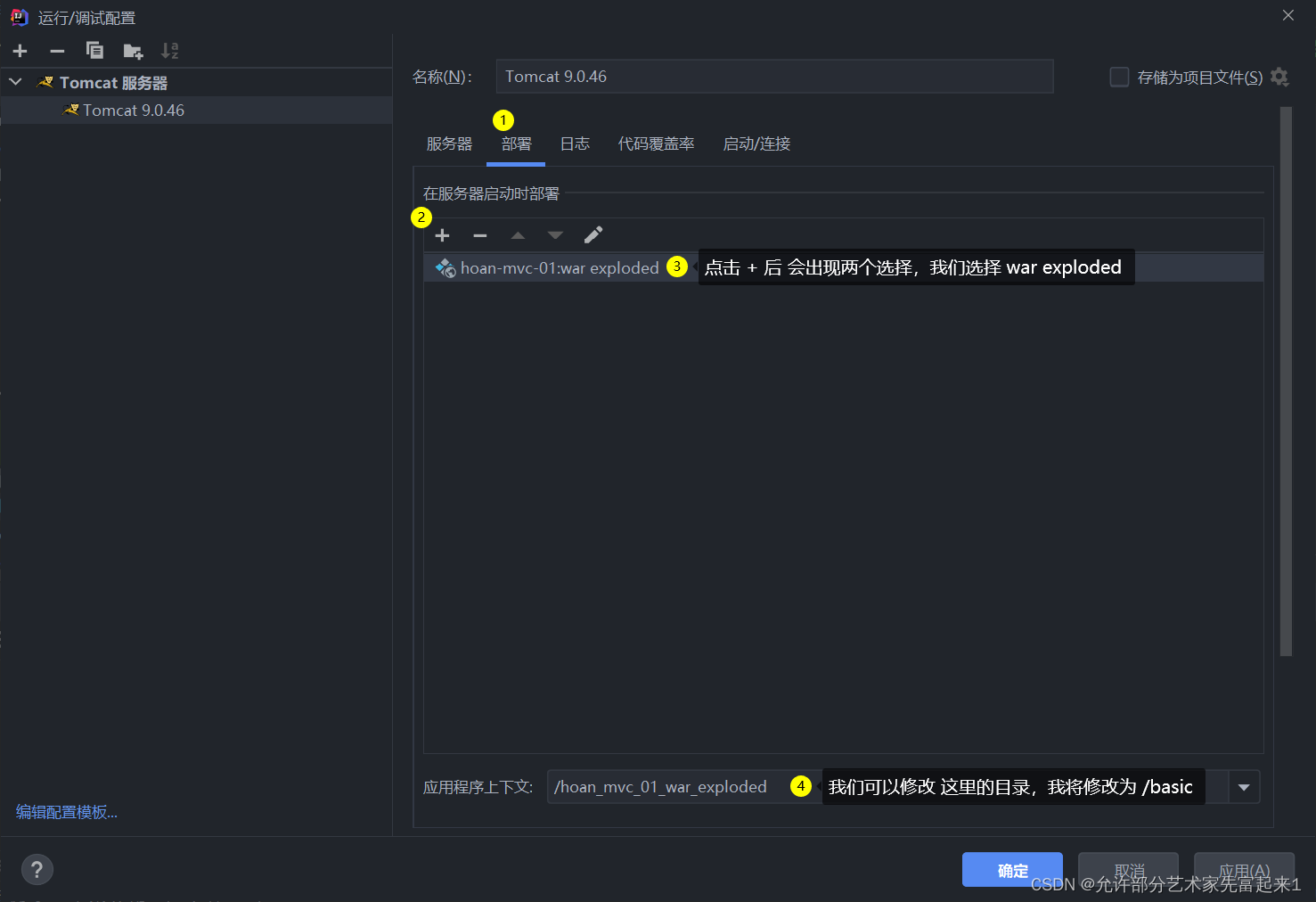This screenshot has width=1316, height=902.
Task: Switch to the 服务器 tab
Action: click(449, 144)
